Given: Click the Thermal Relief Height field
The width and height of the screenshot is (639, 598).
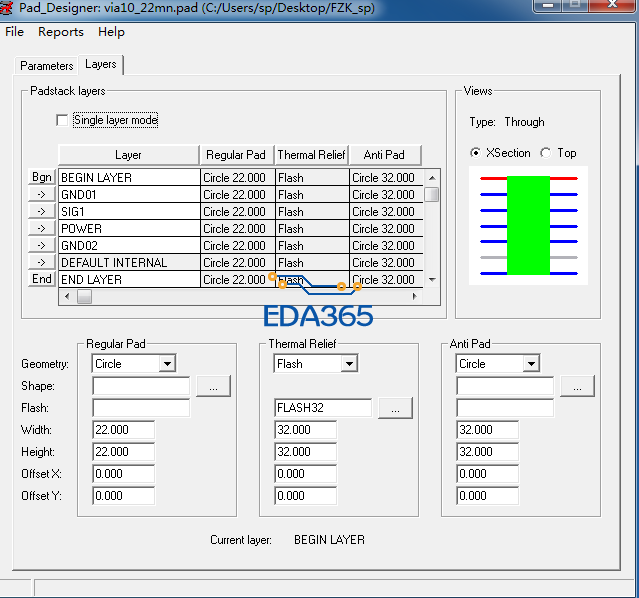Looking at the screenshot, I should tap(306, 452).
